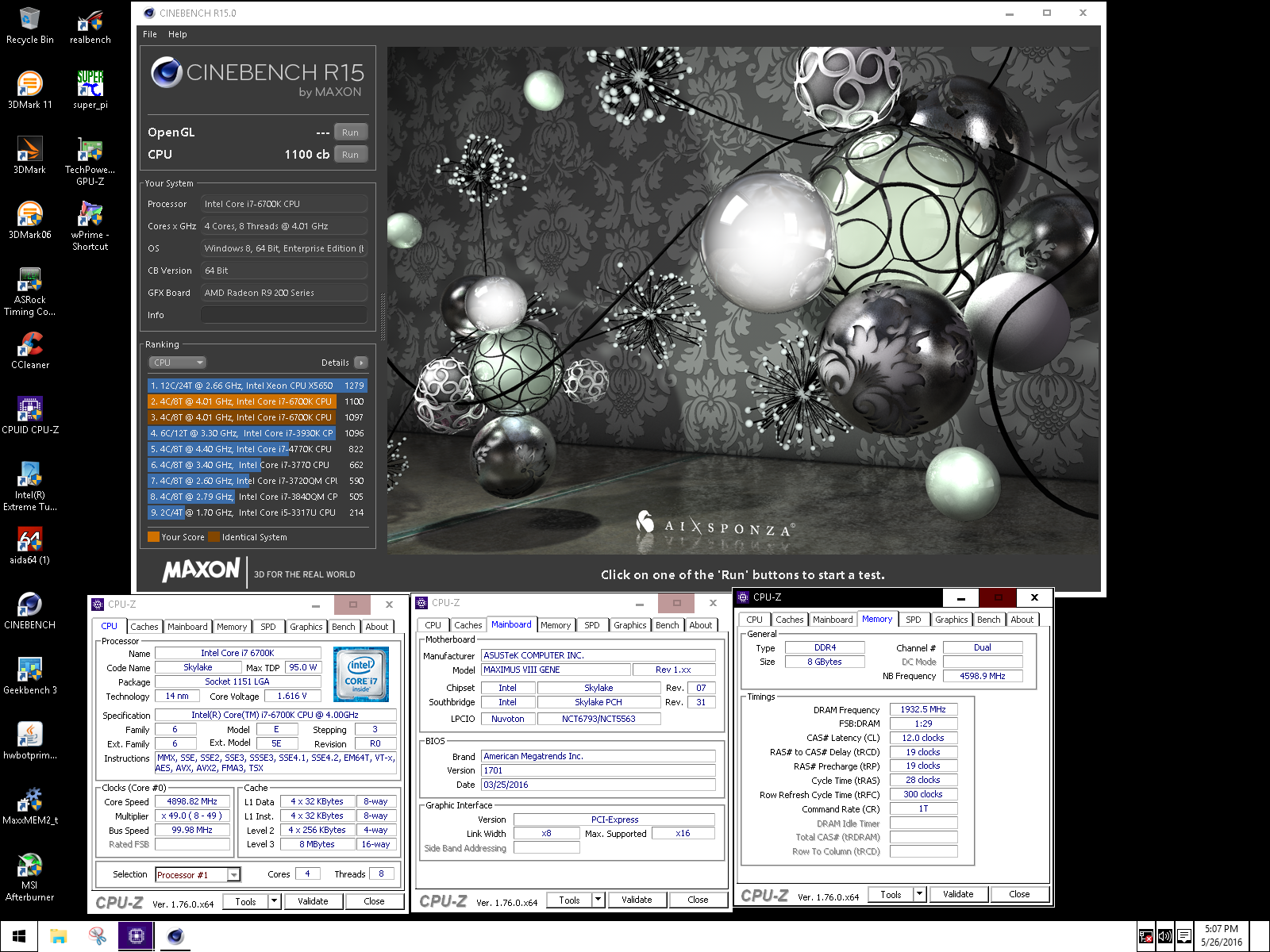Open the MaxxMEM2 desktop icon
Image resolution: width=1270 pixels, height=952 pixels.
pos(30,806)
